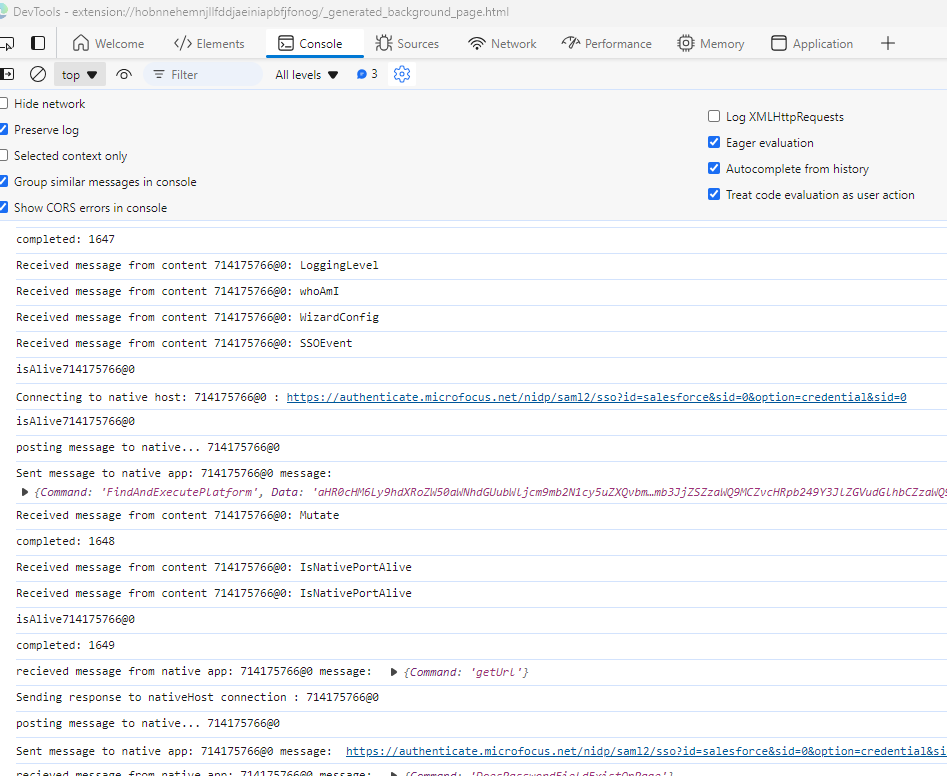
Task: Click the Application tab window icon
Action: point(779,43)
